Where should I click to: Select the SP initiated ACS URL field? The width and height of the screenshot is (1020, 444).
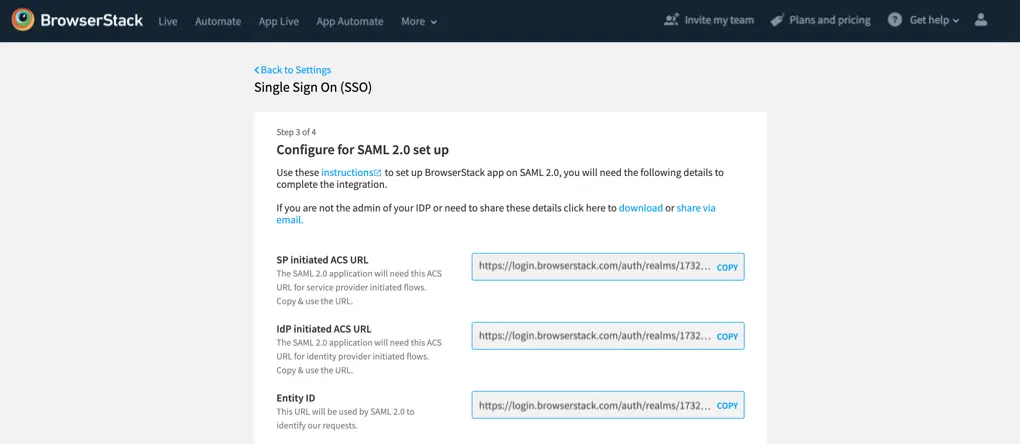[608, 267]
